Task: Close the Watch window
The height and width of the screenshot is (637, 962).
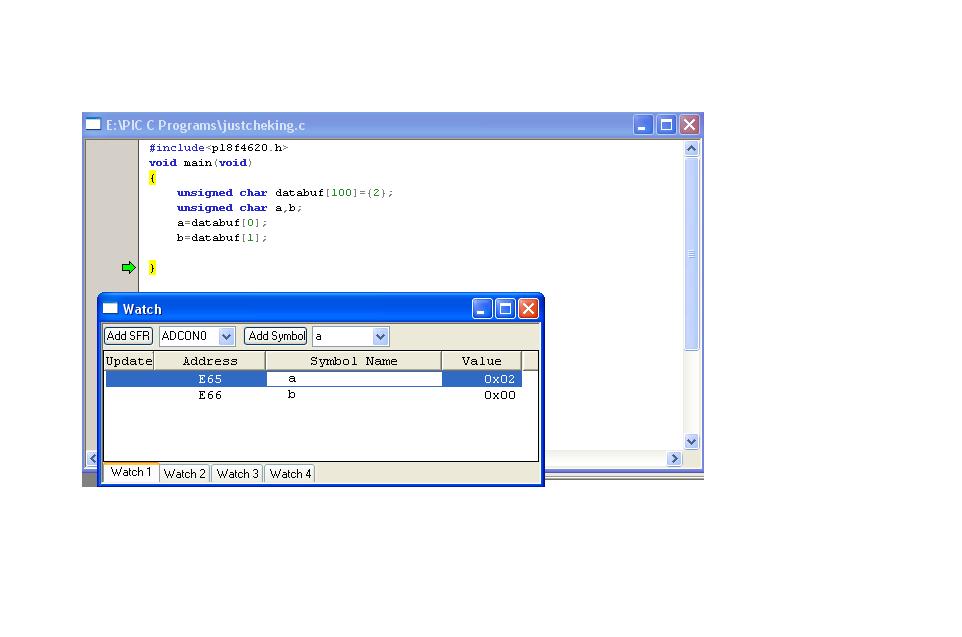Action: tap(528, 309)
